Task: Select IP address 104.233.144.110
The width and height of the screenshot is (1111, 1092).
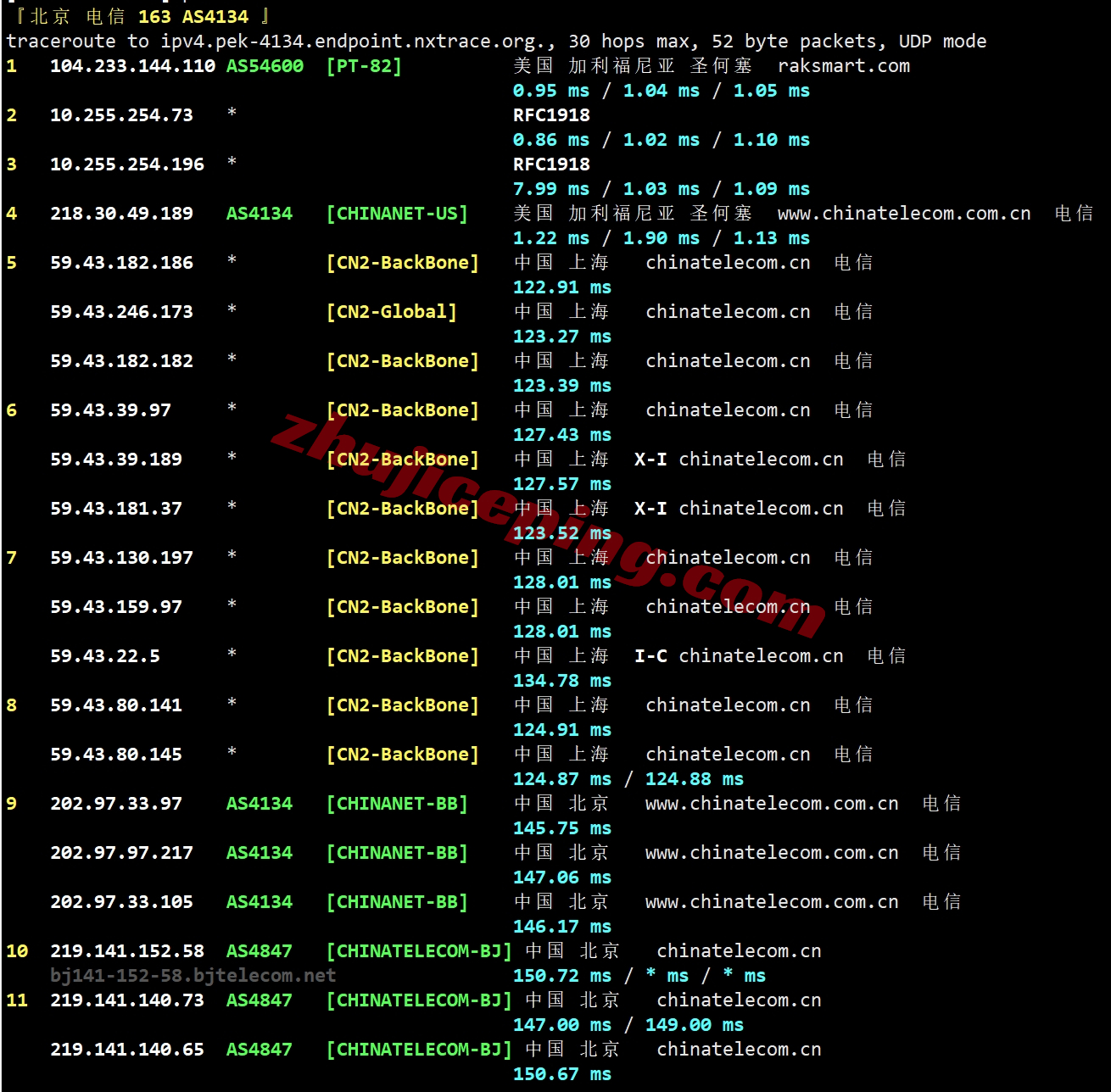Action: click(x=132, y=66)
